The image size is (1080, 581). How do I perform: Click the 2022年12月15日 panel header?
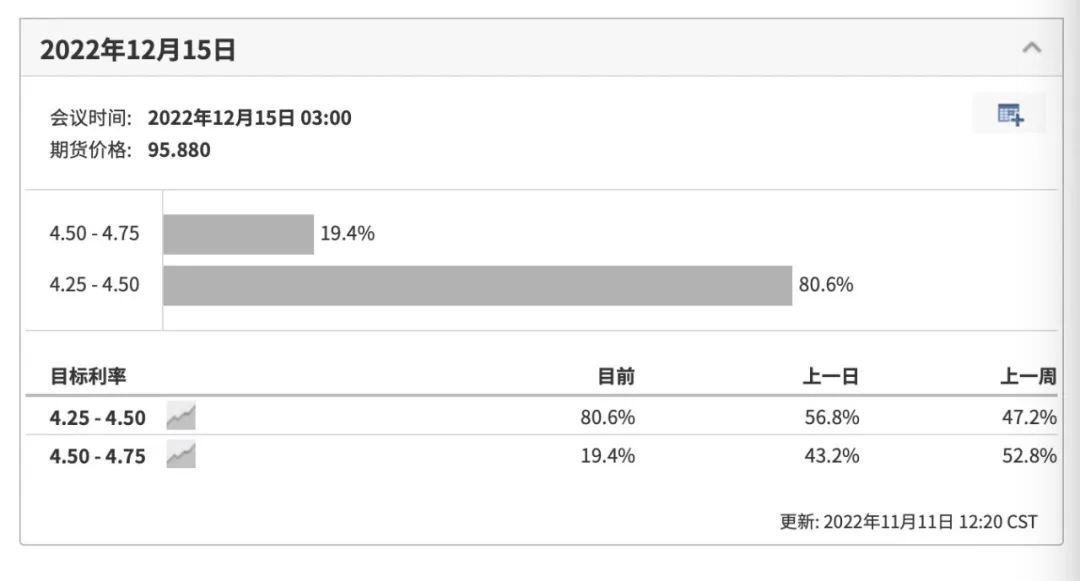point(541,48)
